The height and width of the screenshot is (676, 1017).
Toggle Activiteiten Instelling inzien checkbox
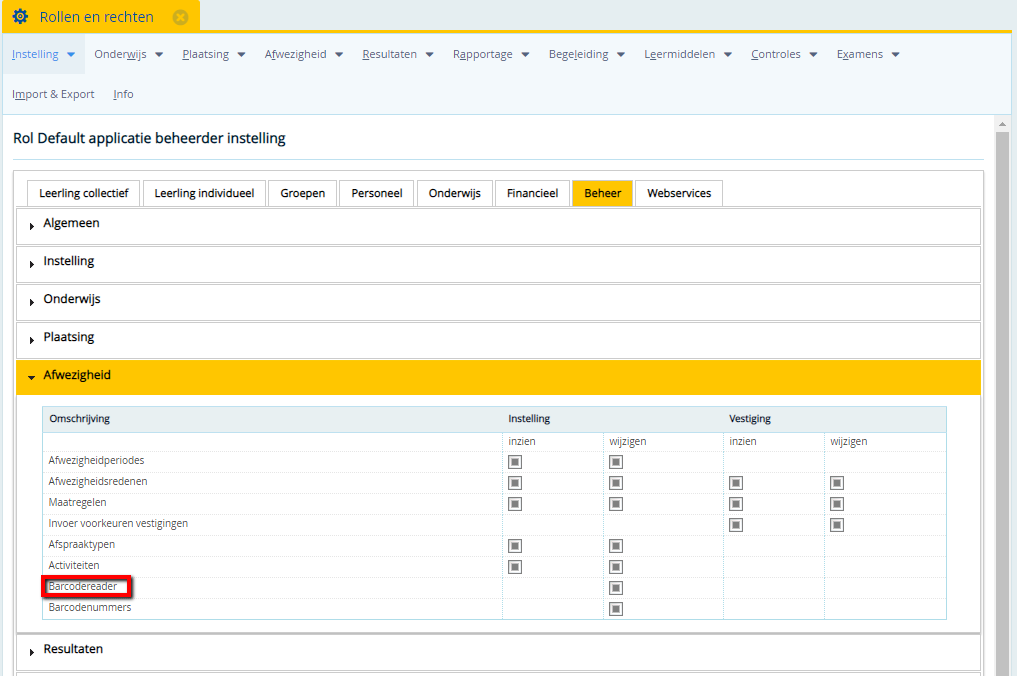click(515, 567)
